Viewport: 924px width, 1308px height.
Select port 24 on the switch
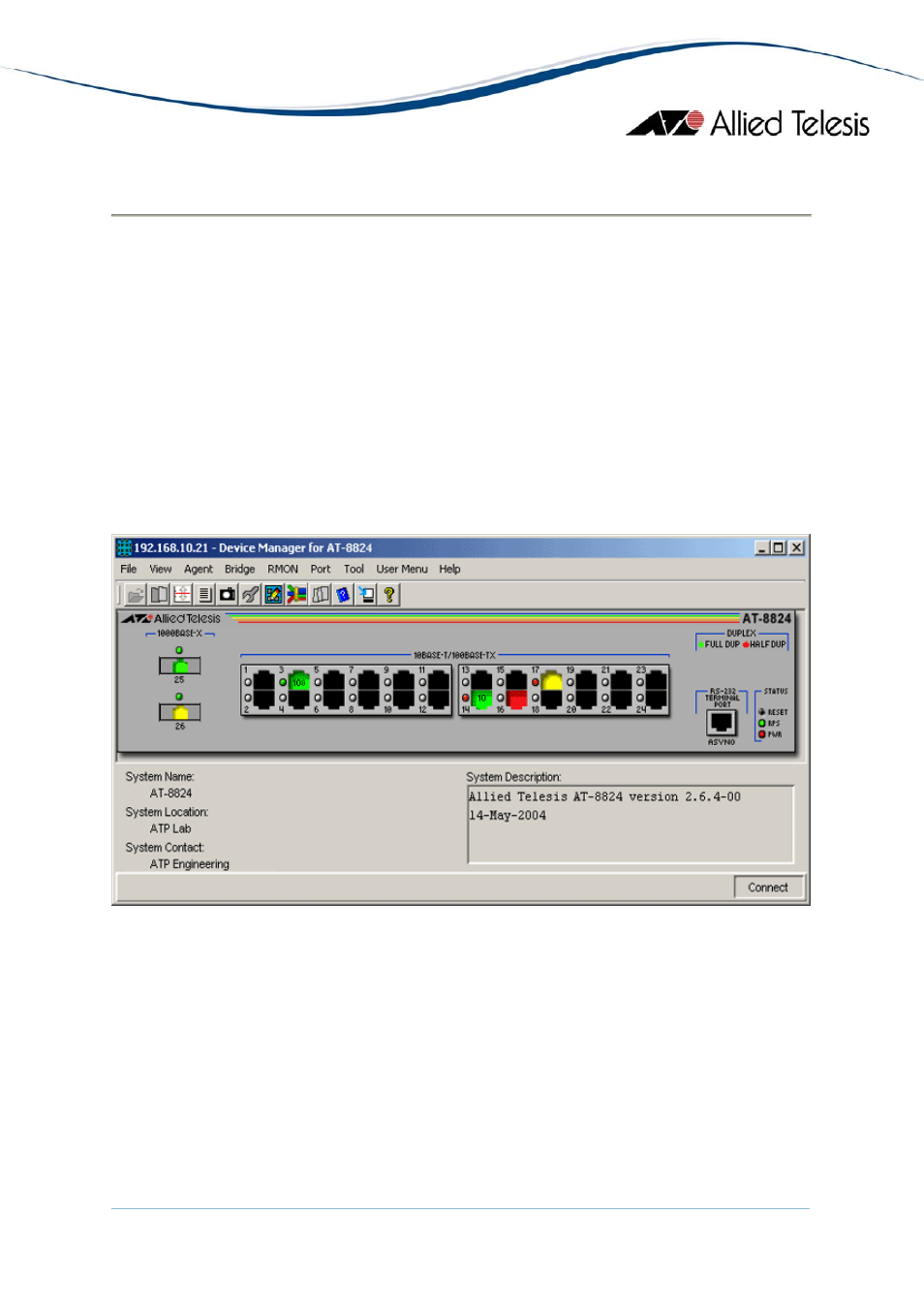pyautogui.click(x=656, y=700)
